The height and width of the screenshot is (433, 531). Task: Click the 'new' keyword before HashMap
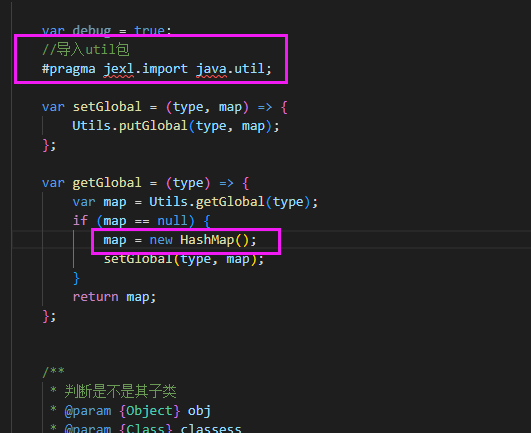click(x=161, y=240)
